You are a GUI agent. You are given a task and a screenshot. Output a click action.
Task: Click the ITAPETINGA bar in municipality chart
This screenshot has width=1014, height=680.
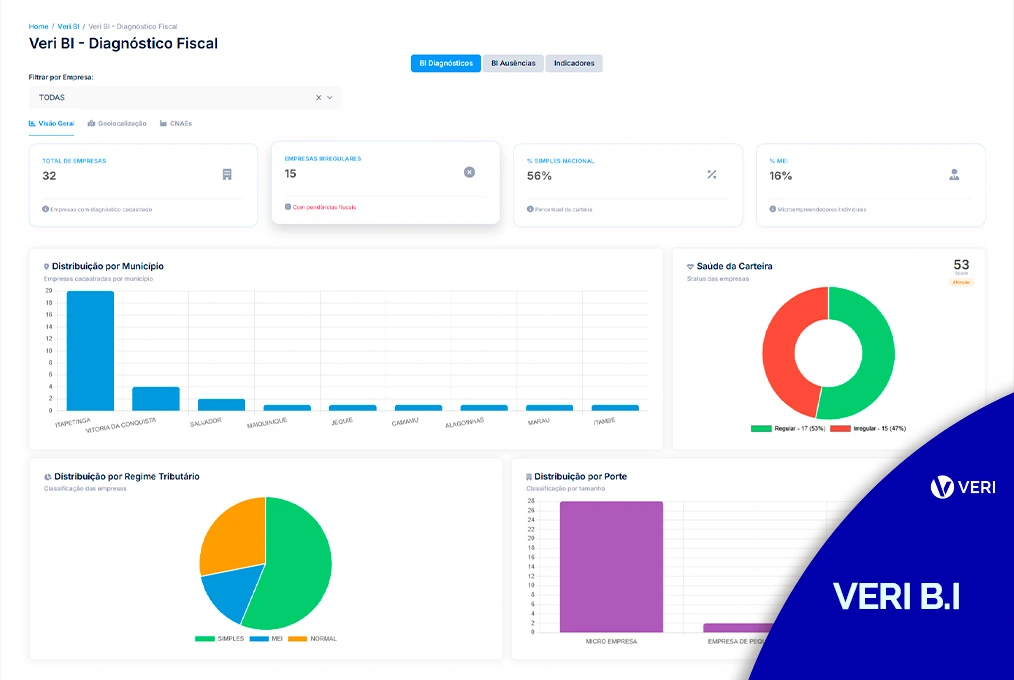[x=90, y=350]
